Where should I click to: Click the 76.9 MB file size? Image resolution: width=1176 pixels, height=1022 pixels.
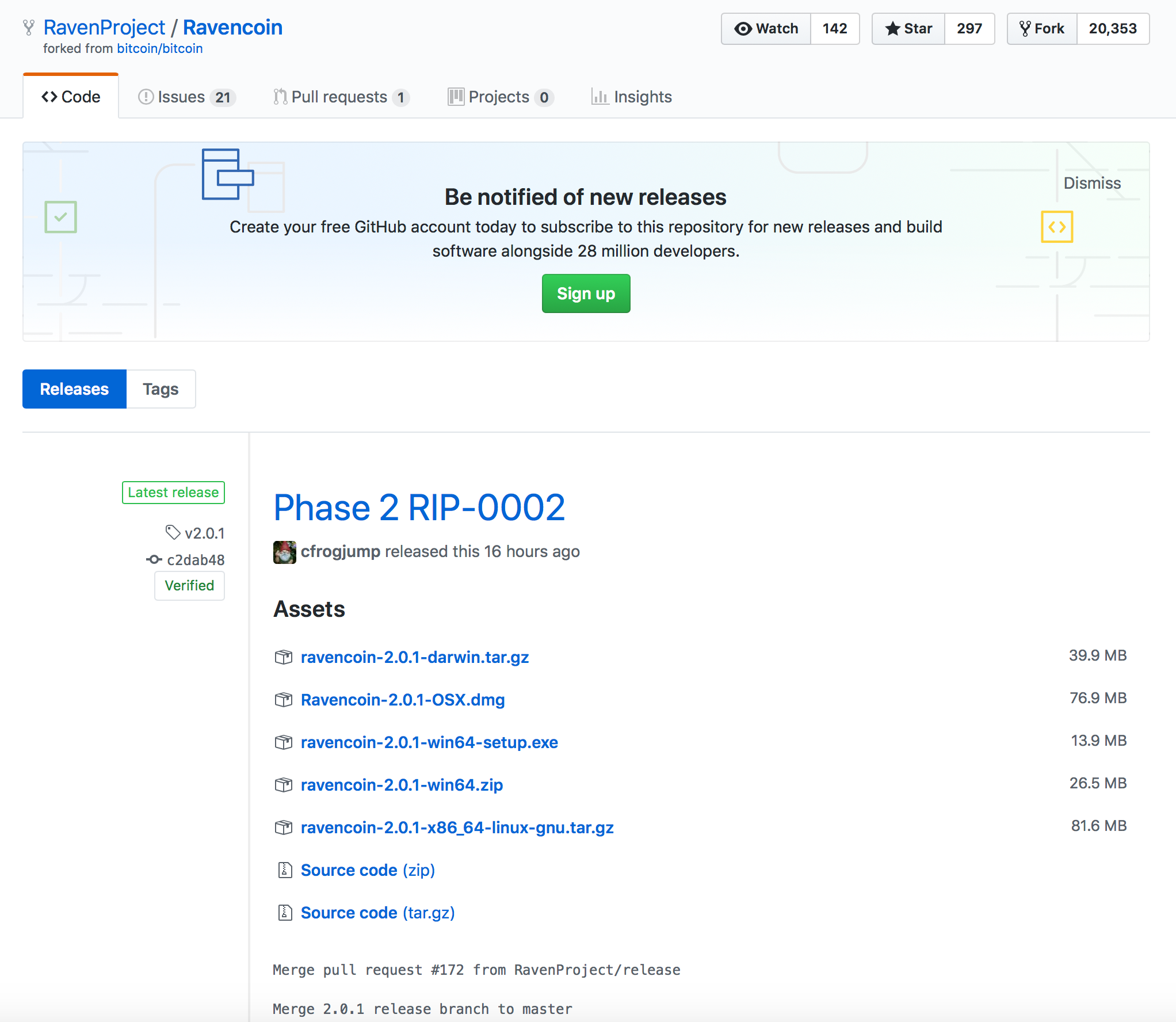click(1098, 698)
